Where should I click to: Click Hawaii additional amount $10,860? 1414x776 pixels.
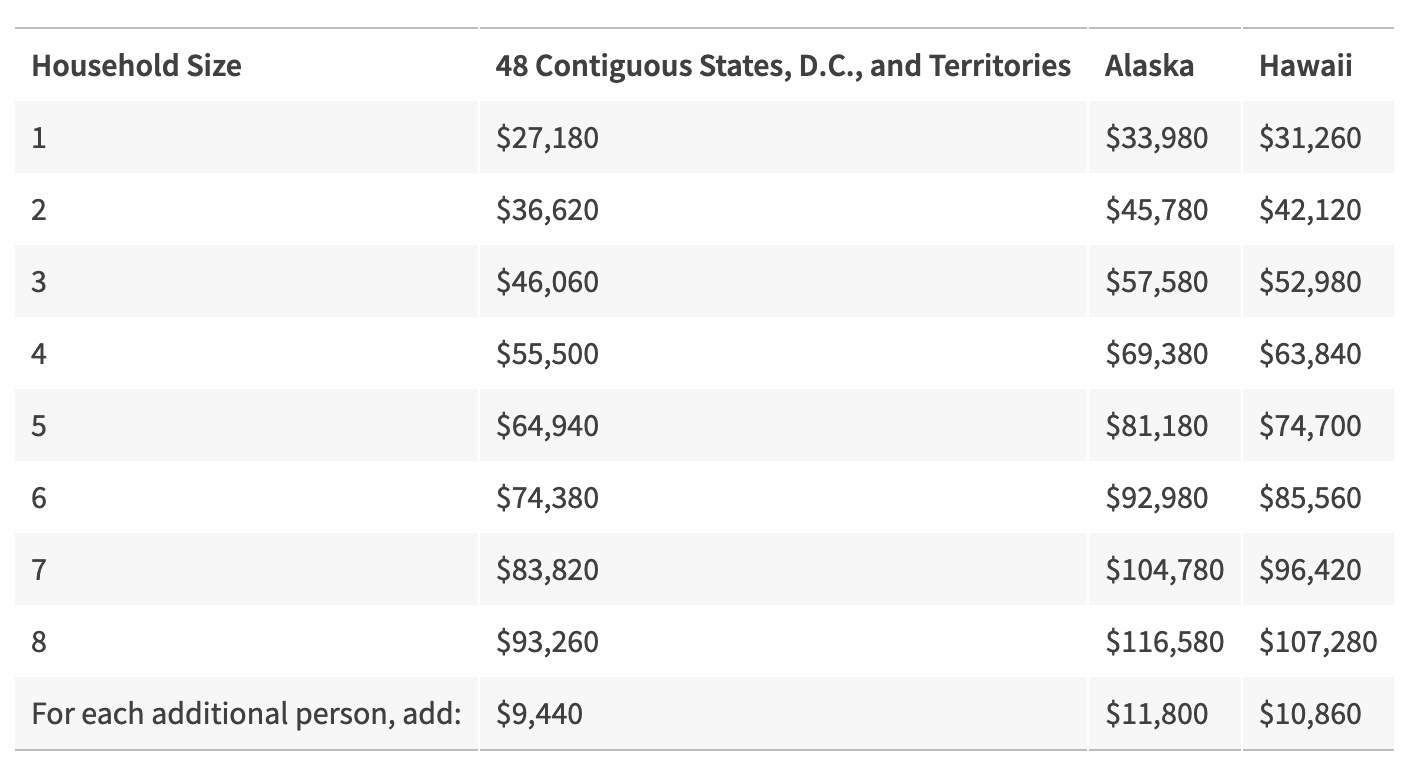(1310, 714)
